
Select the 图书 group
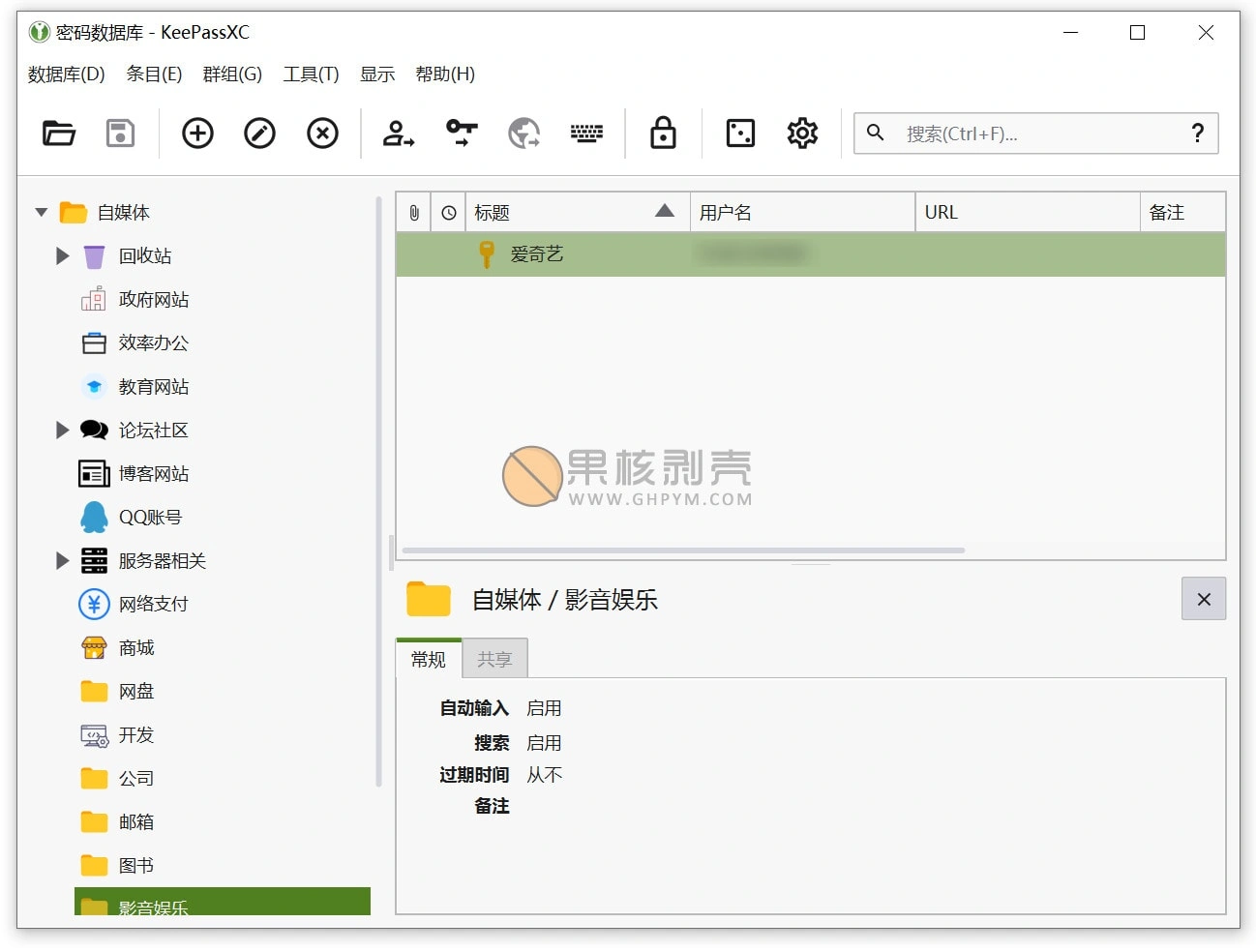(136, 866)
